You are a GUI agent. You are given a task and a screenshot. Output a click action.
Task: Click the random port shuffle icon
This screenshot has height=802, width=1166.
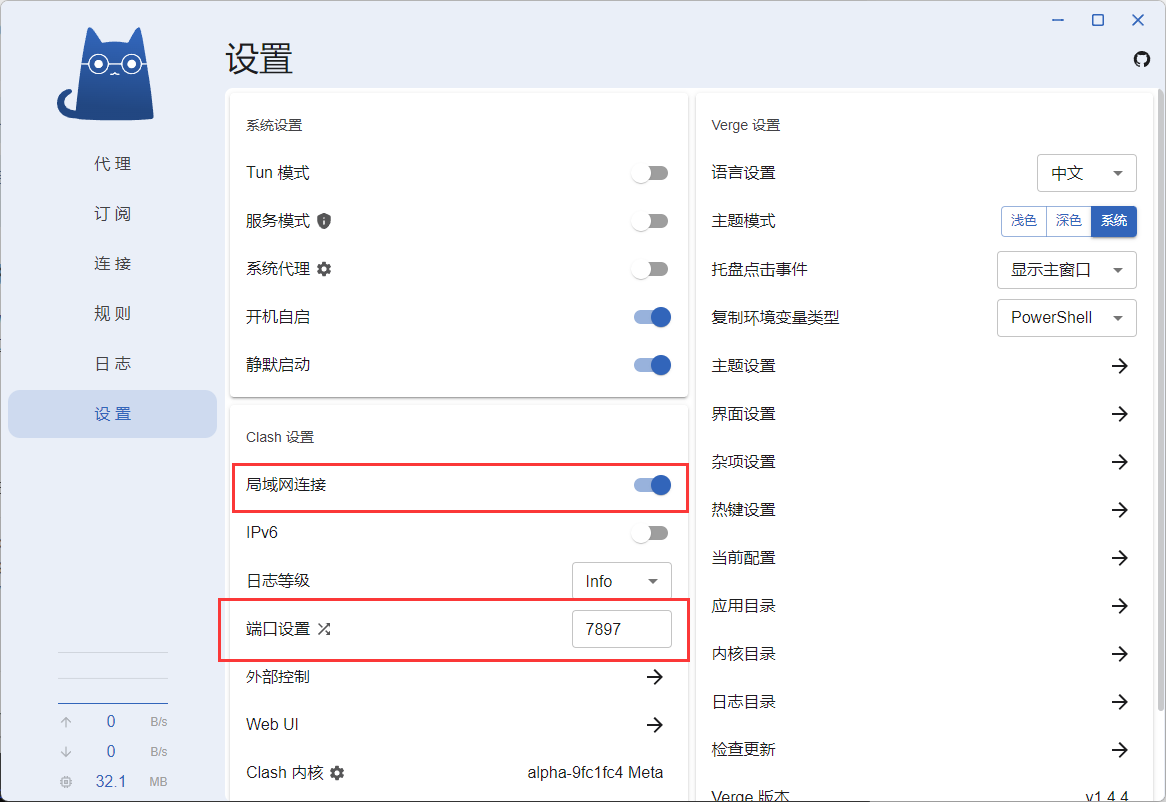(x=324, y=629)
